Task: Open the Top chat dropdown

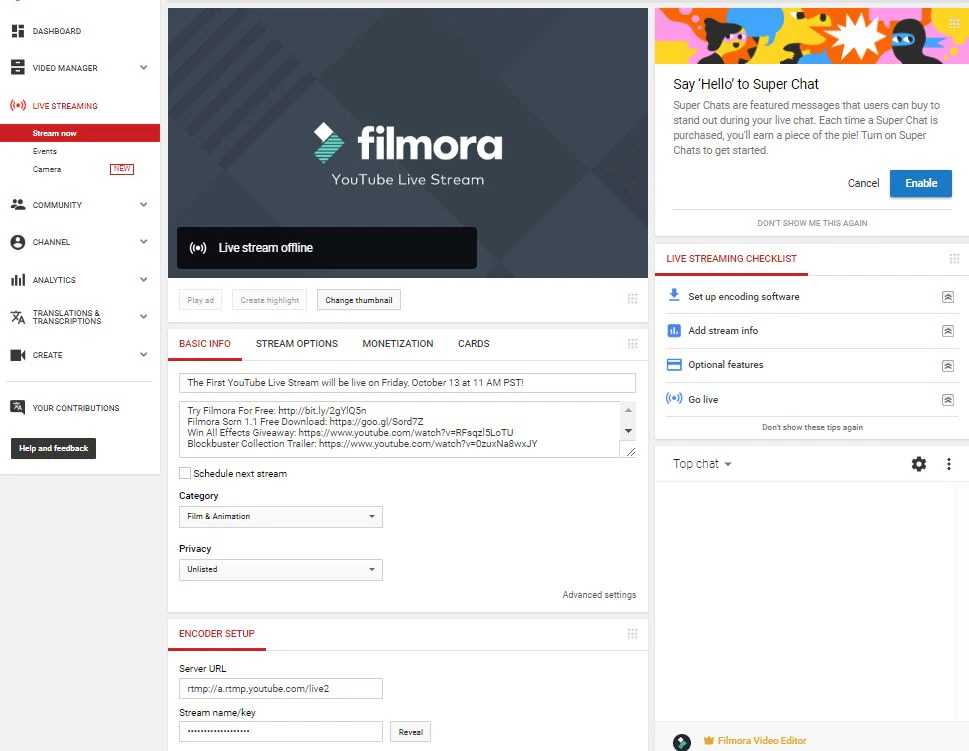Action: 702,464
